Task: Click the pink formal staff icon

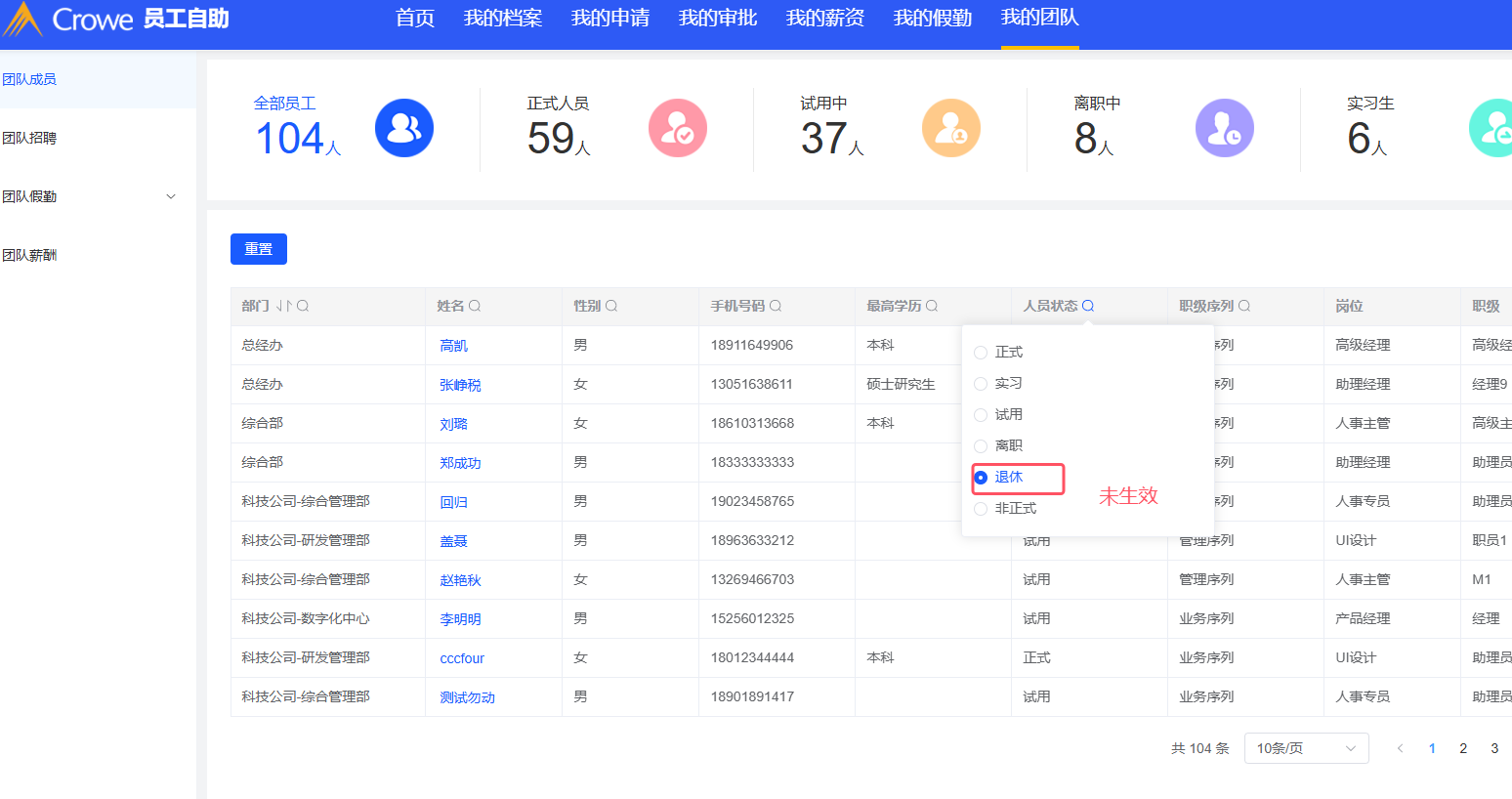Action: coord(677,128)
